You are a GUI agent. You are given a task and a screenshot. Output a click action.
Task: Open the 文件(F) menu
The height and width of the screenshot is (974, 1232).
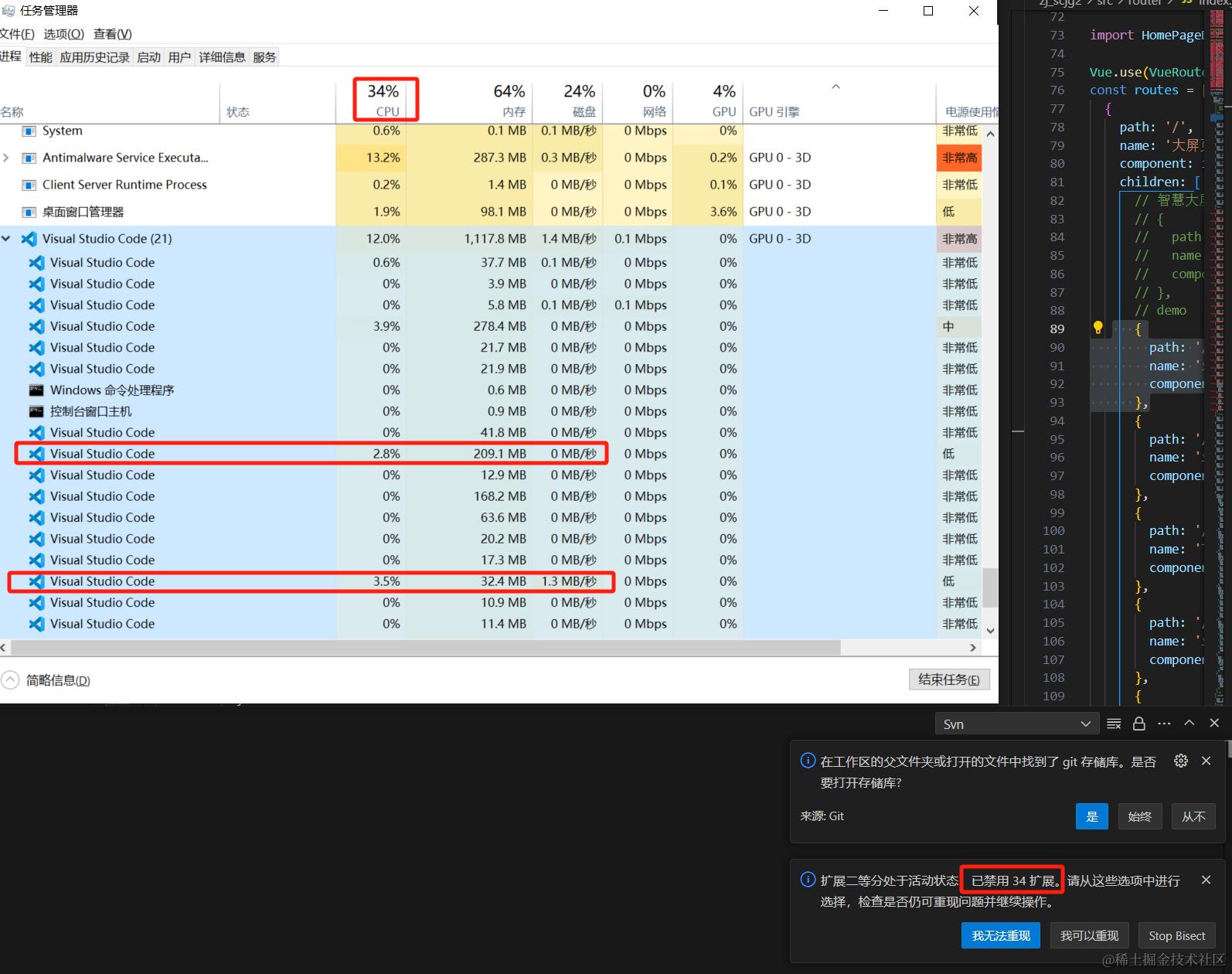tap(17, 34)
